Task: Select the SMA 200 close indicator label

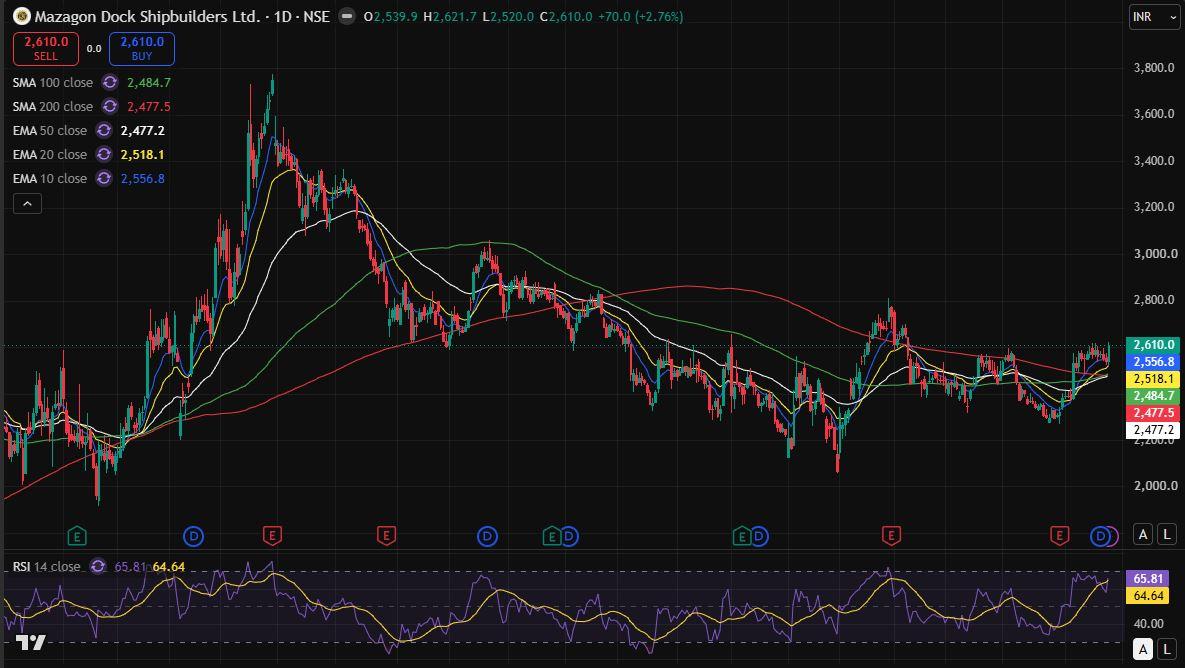Action: [x=53, y=107]
